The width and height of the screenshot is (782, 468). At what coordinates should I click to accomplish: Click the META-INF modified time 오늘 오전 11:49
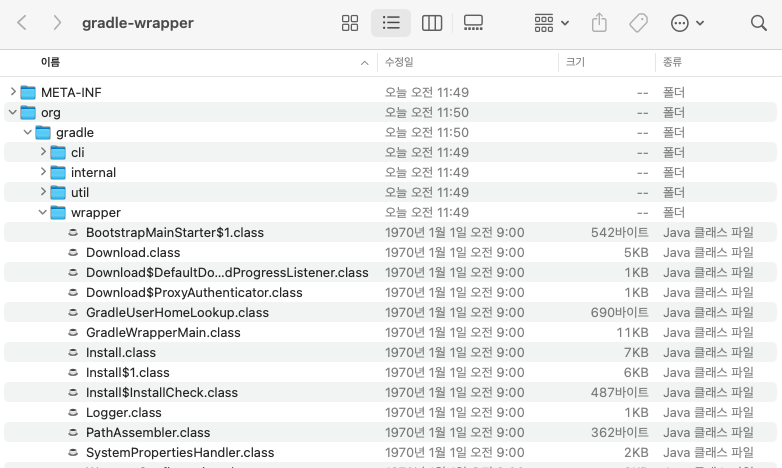[426, 92]
